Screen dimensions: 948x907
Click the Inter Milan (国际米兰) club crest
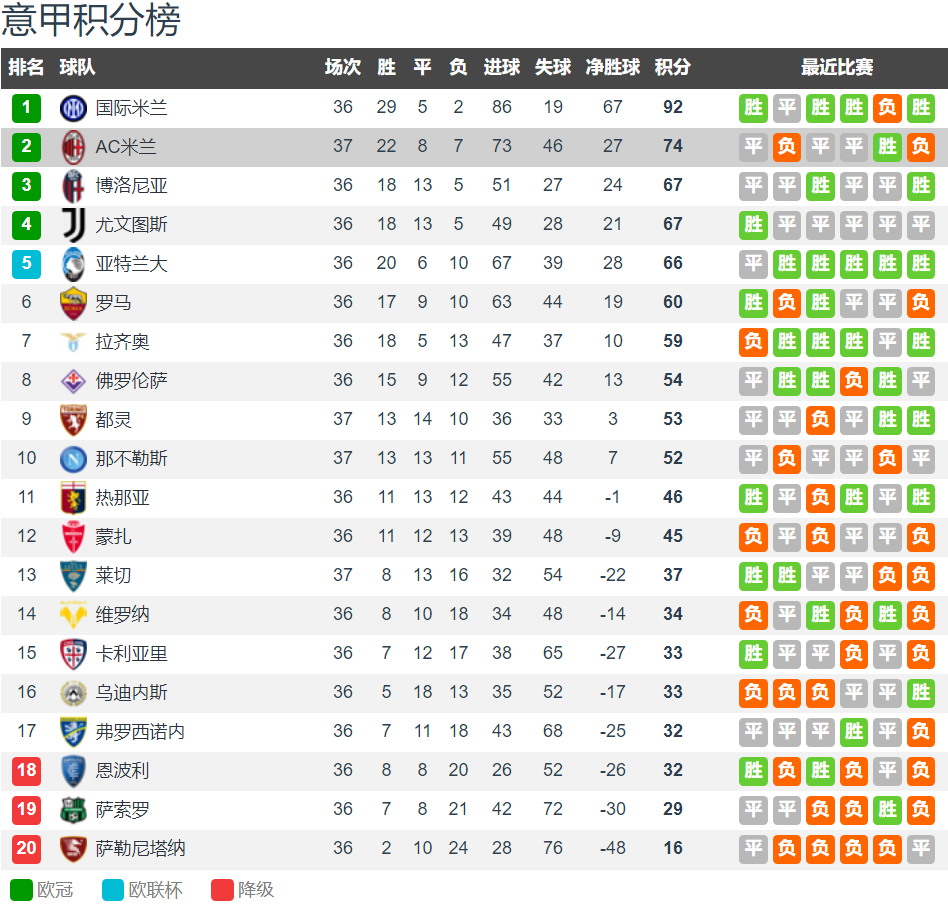(x=73, y=107)
